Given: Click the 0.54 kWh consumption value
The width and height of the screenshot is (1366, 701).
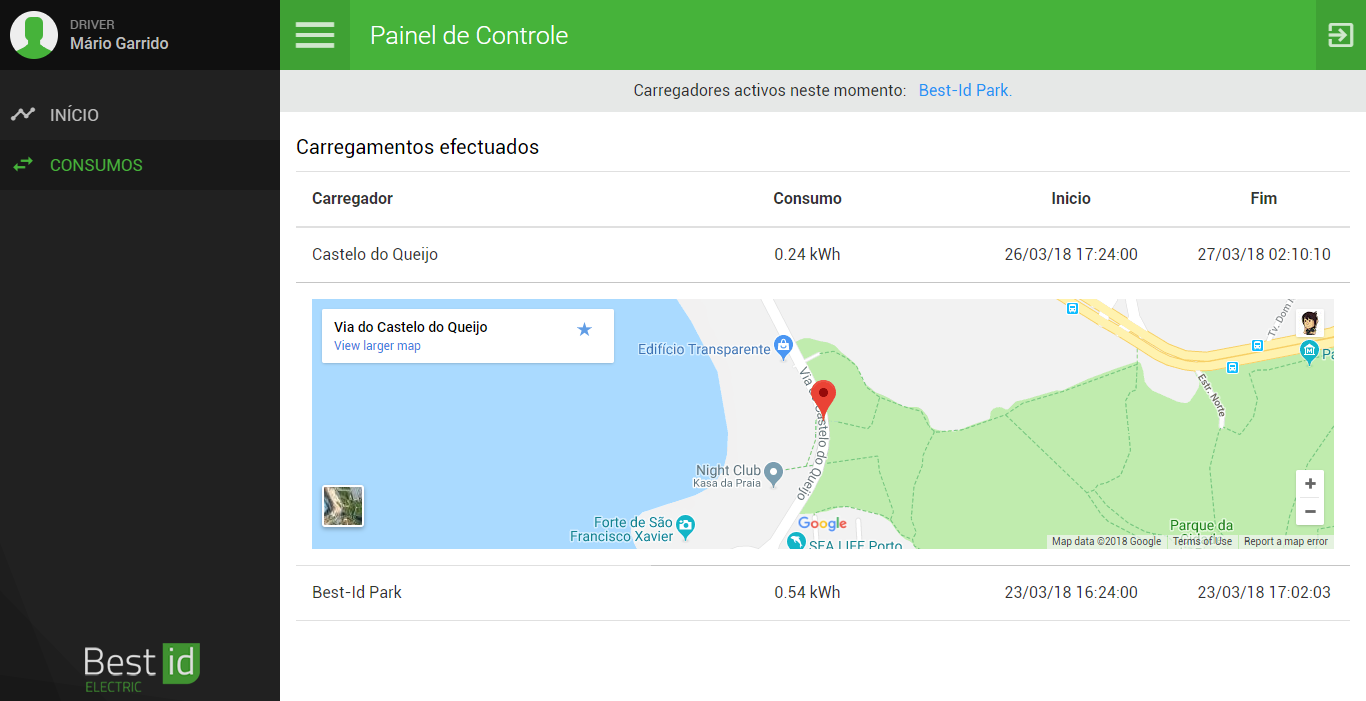Looking at the screenshot, I should [807, 592].
